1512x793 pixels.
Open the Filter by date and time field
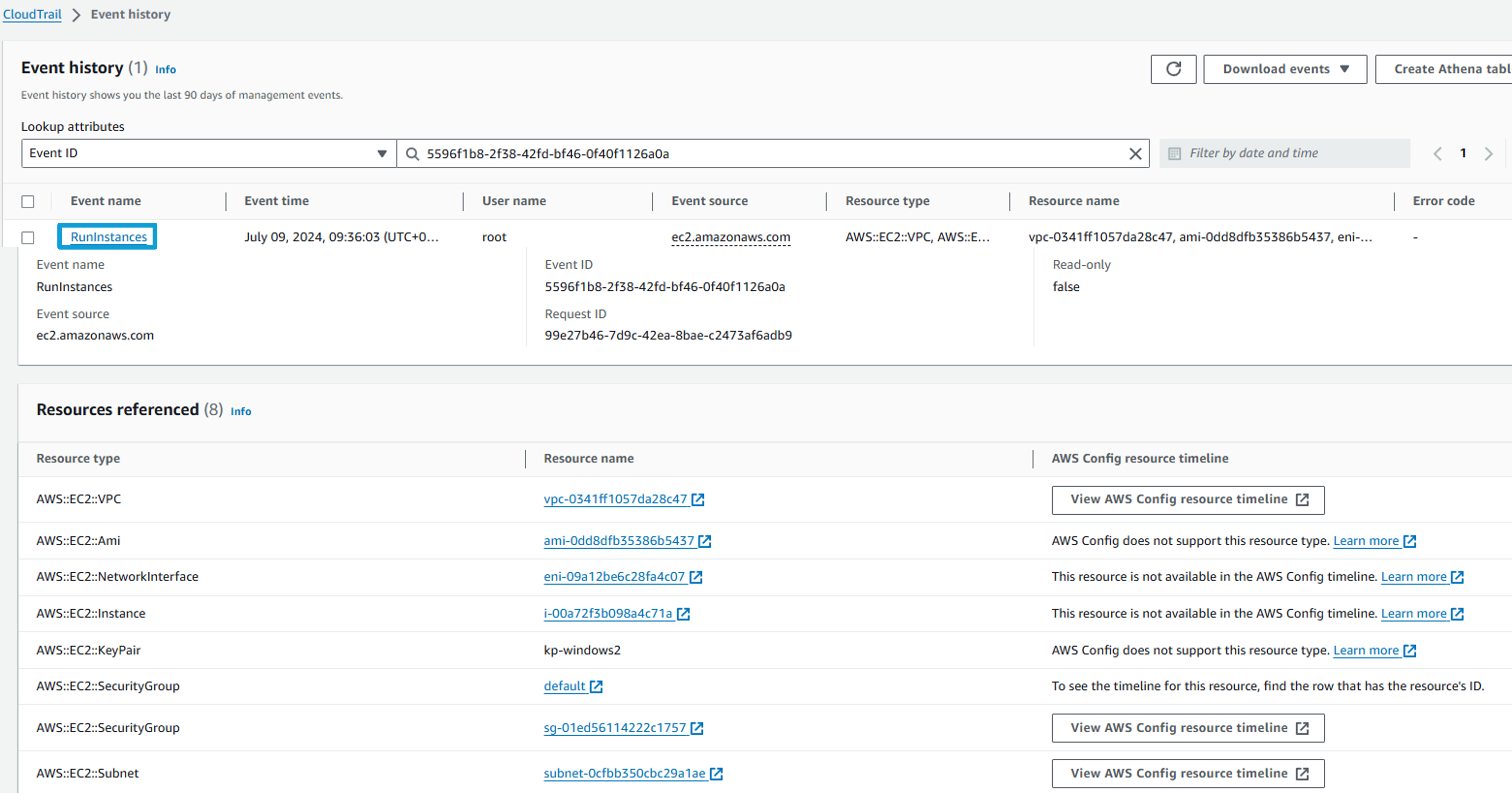pyautogui.click(x=1284, y=153)
